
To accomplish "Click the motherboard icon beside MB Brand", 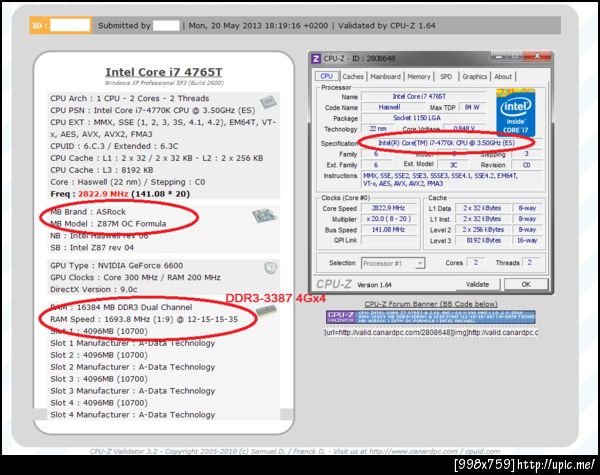I will (264, 216).
